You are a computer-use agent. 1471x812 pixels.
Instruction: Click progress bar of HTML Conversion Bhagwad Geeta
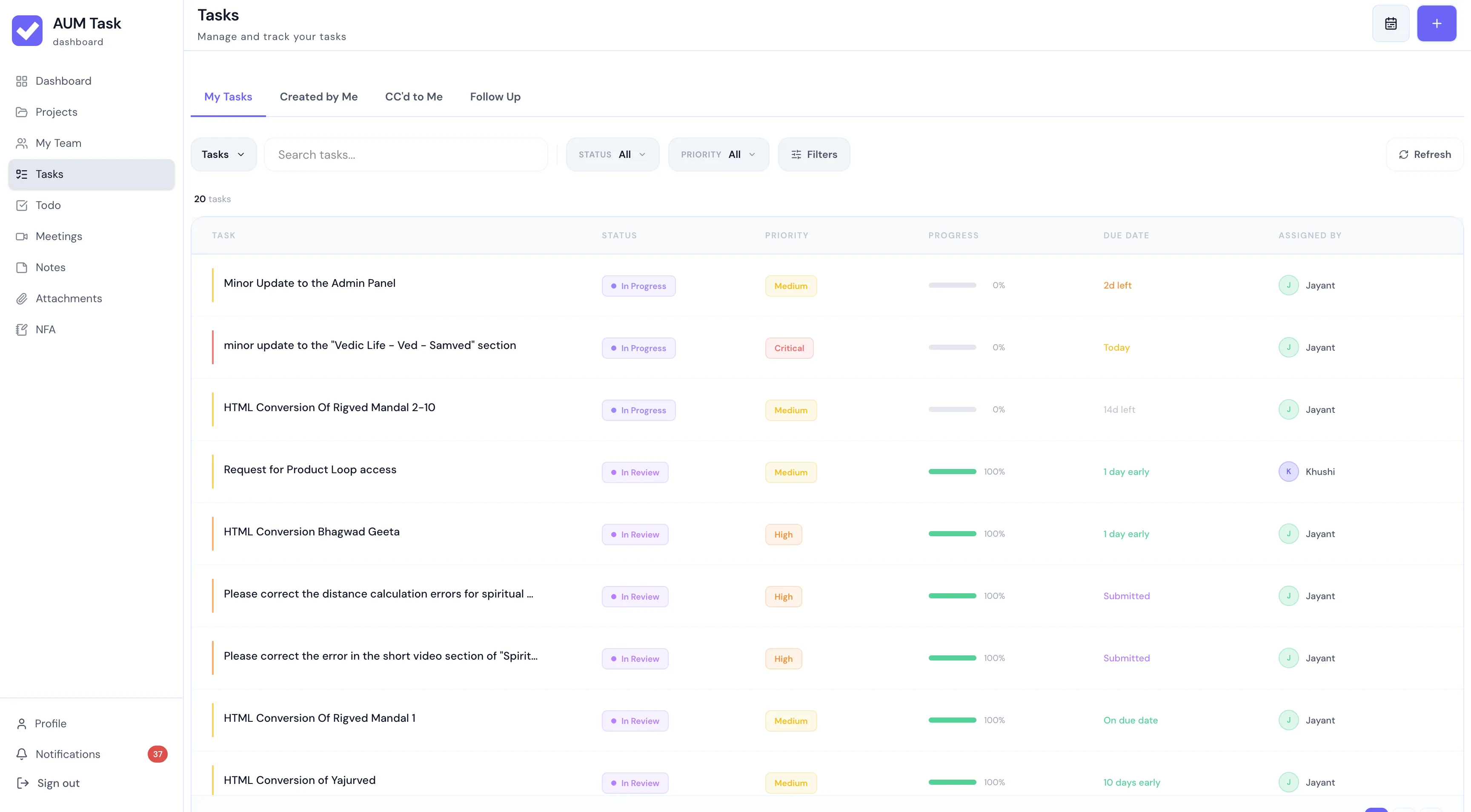[952, 534]
